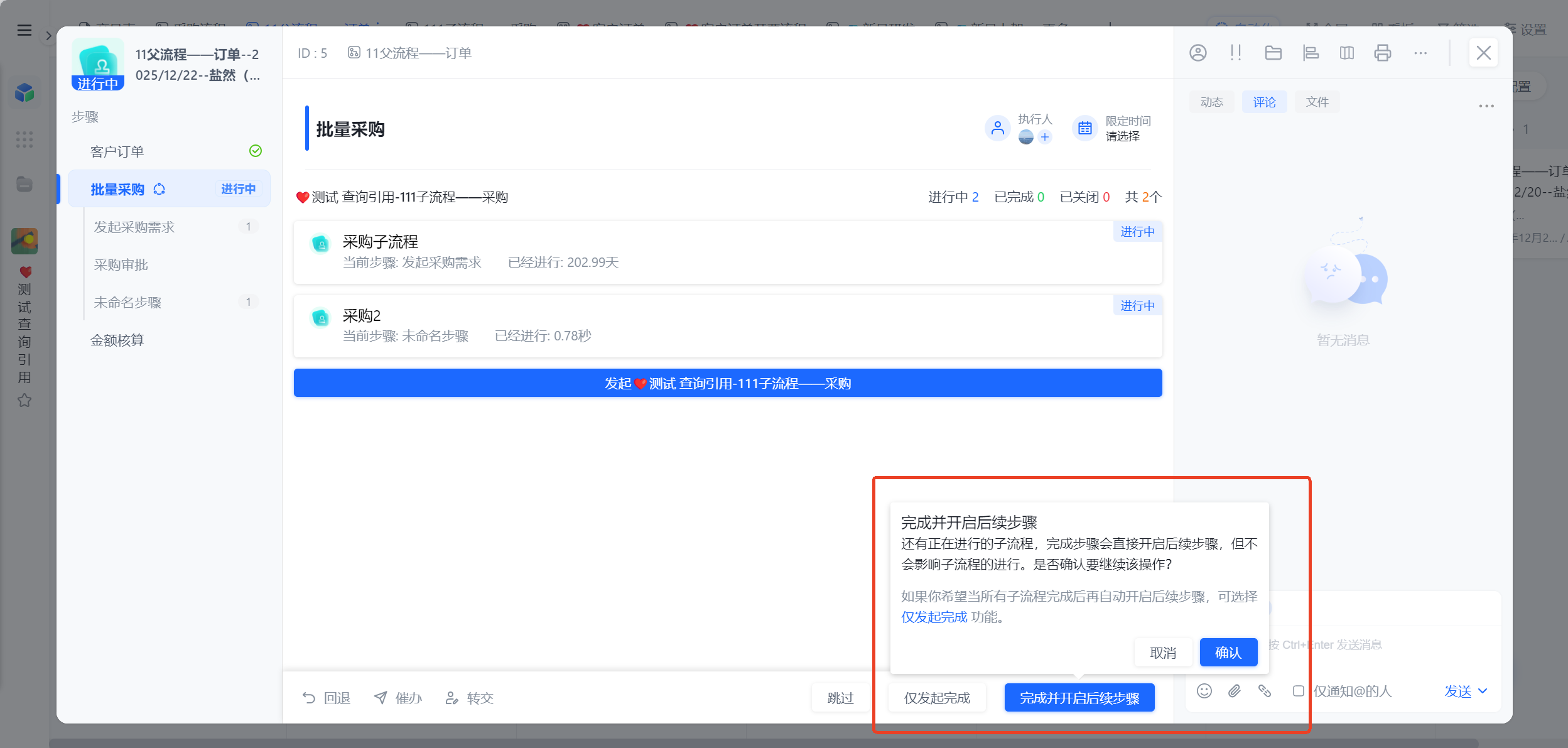
Task: Open the 11父流程——订单 breadcrumb link
Action: 418,53
